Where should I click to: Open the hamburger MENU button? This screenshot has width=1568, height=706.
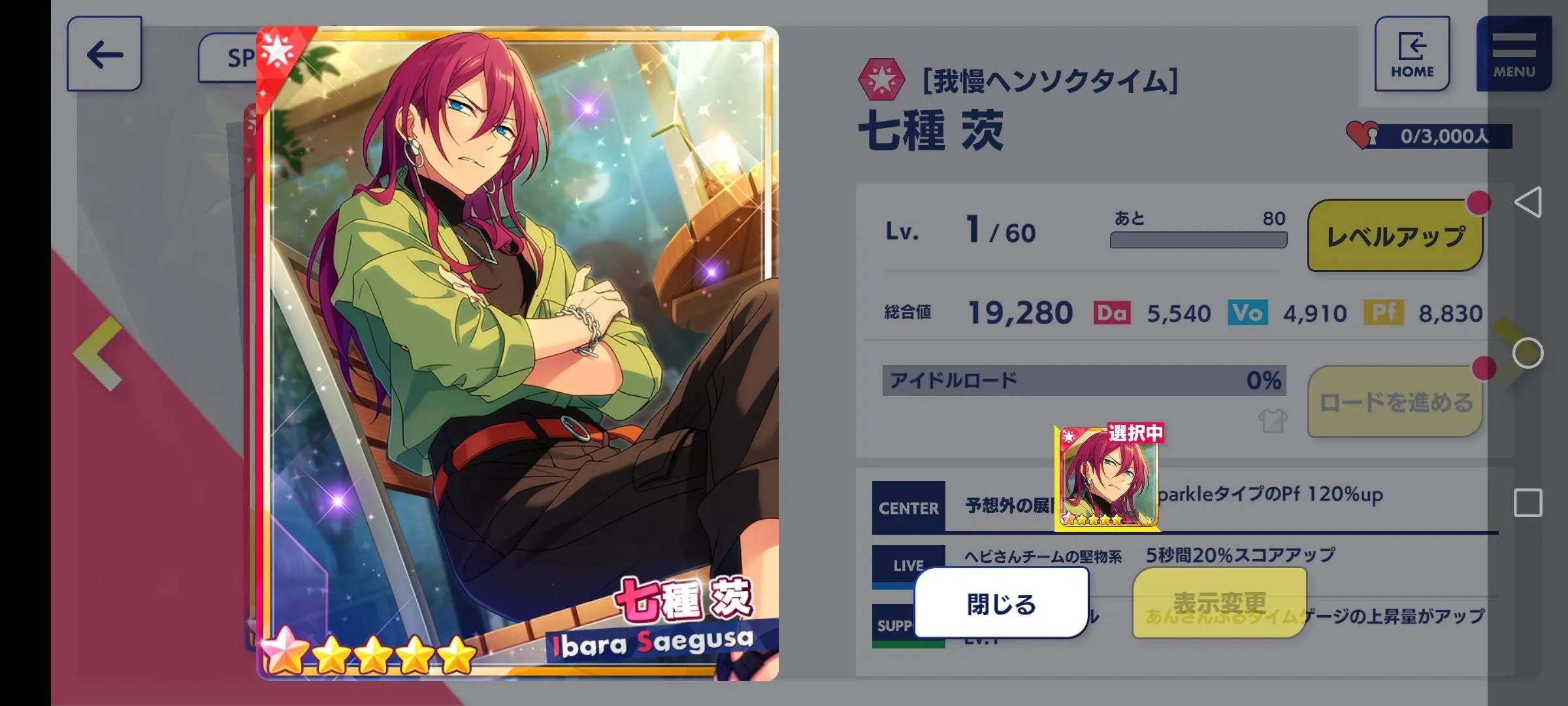click(x=1514, y=54)
